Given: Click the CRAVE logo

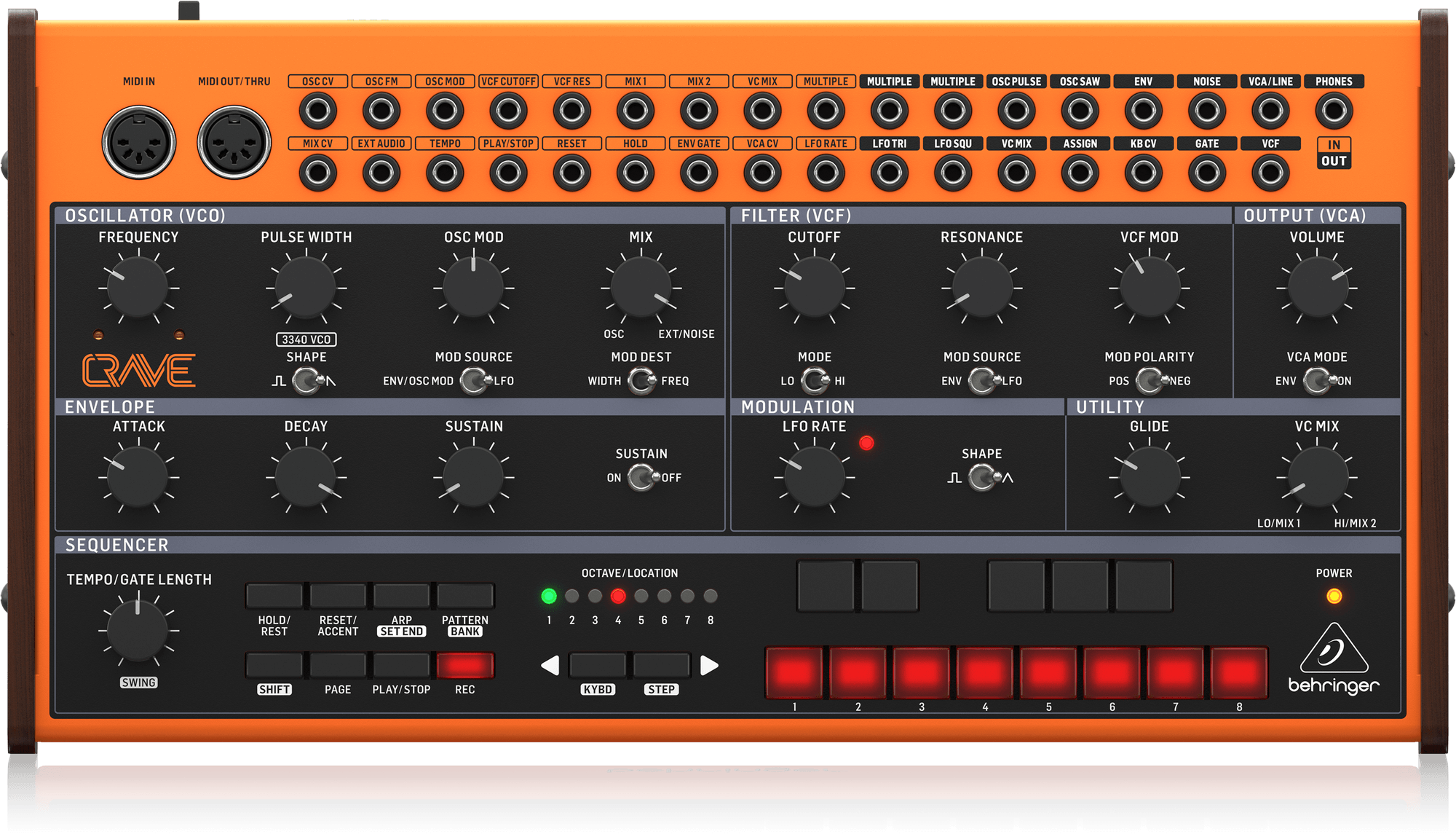Looking at the screenshot, I should (138, 370).
